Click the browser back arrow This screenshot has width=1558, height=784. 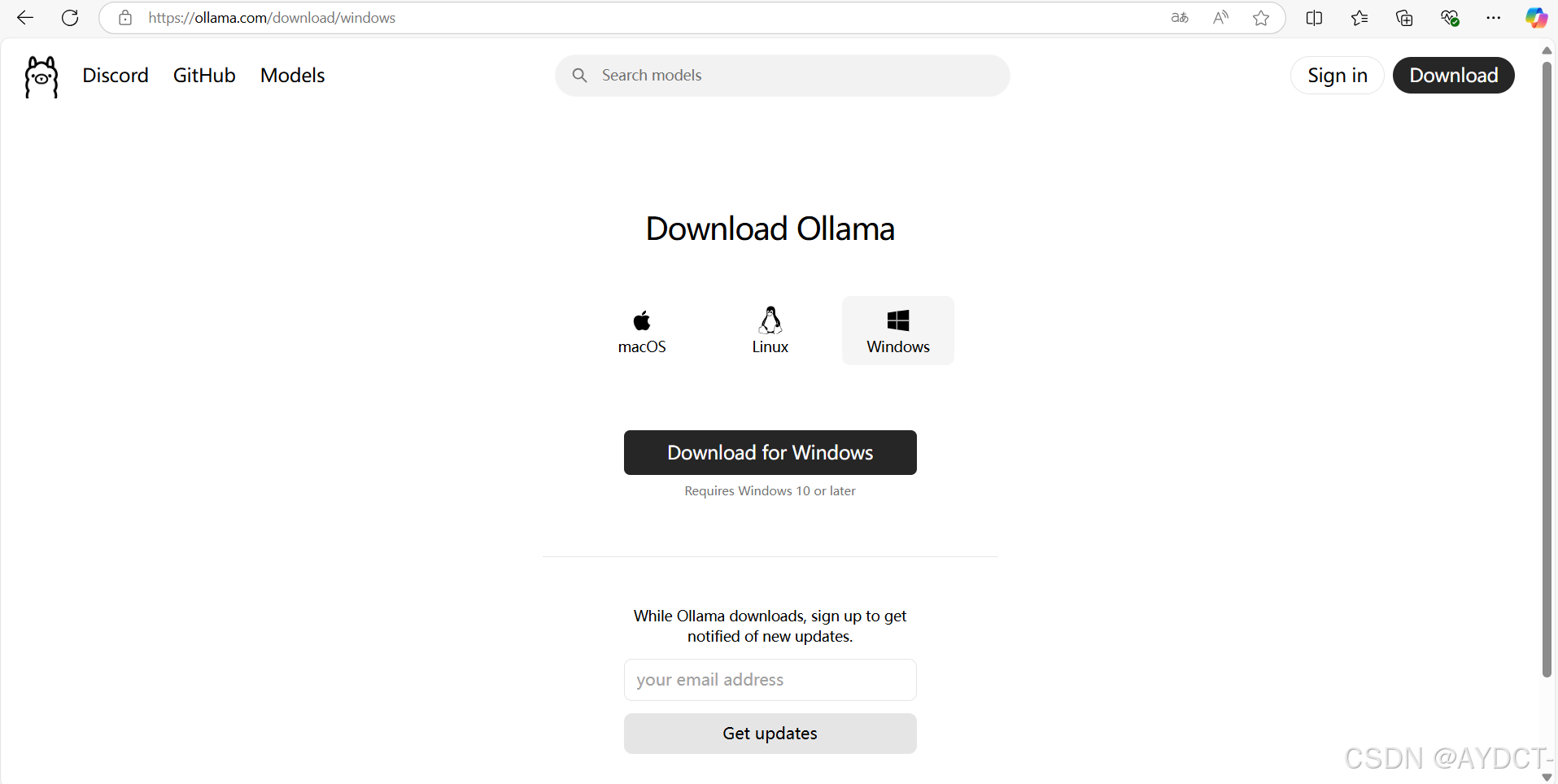(25, 18)
